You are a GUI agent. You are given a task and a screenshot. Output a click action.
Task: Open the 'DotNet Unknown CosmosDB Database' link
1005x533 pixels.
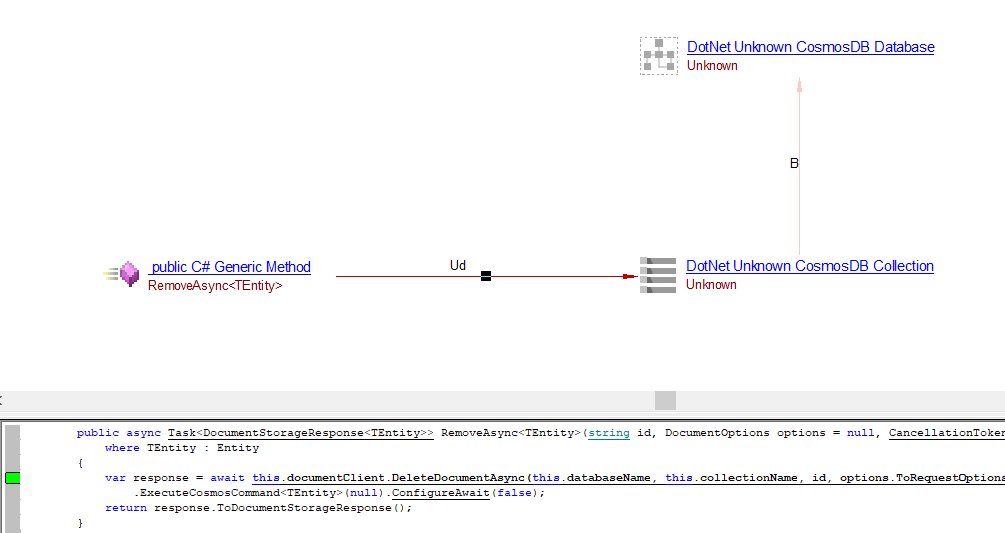point(810,47)
